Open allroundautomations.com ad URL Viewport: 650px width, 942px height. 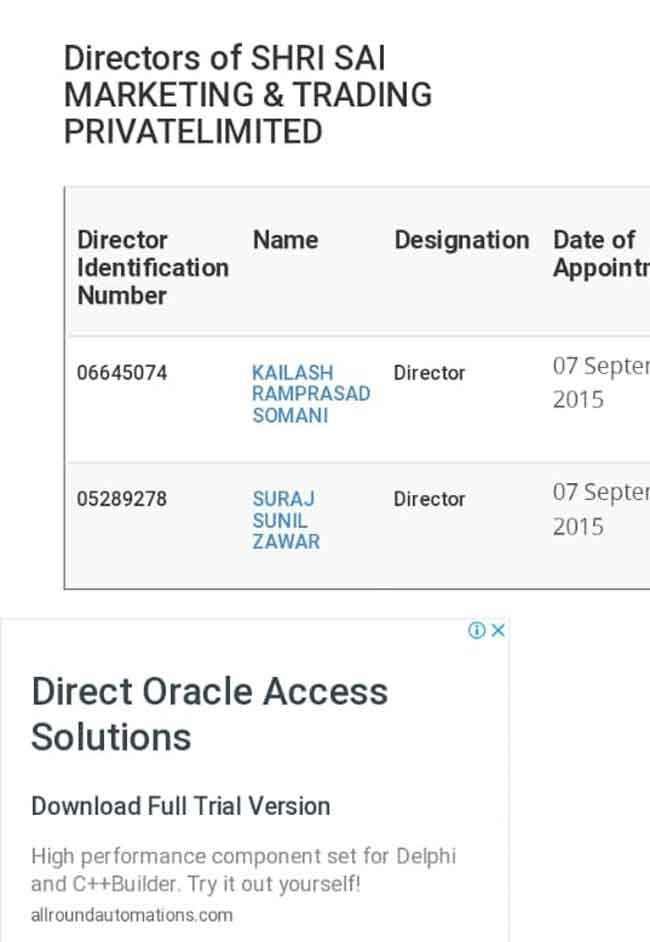click(x=132, y=915)
